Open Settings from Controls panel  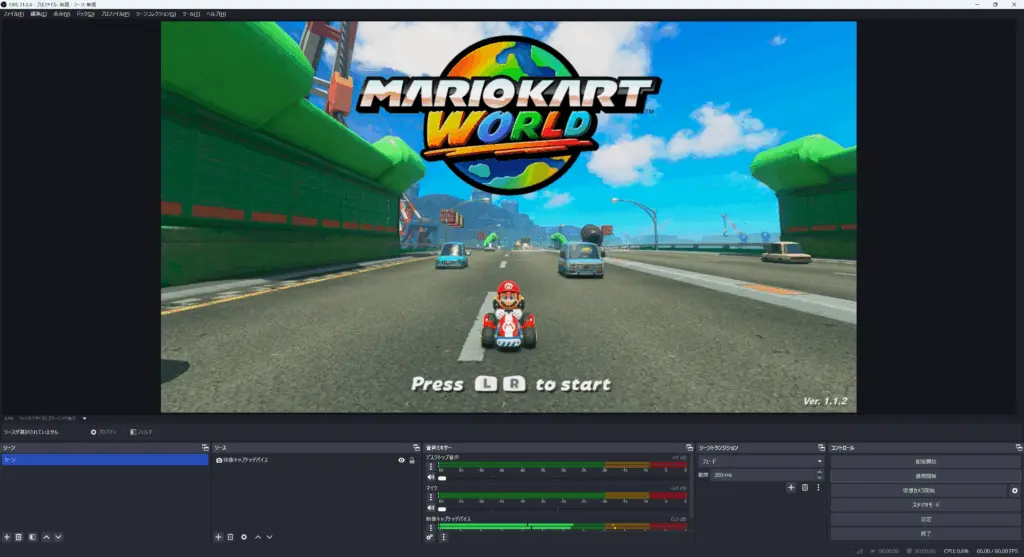[x=925, y=519]
